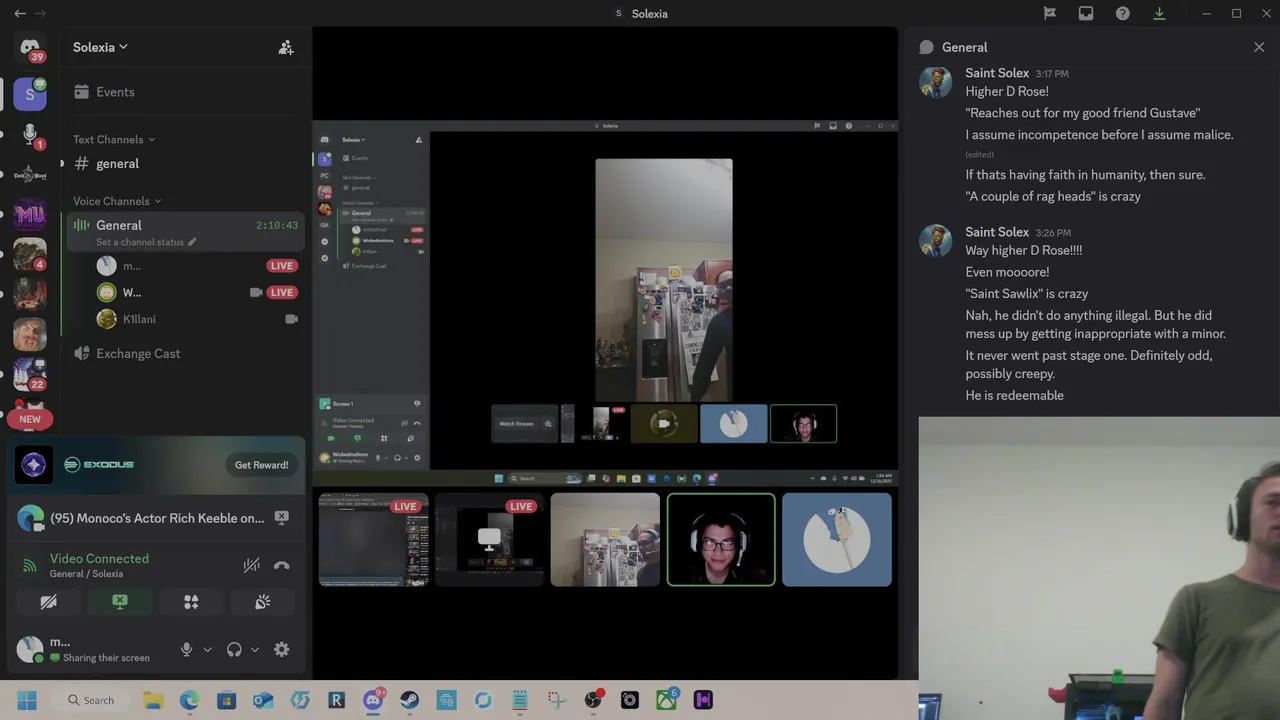
Task: Open the soundboard icon
Action: tap(263, 602)
